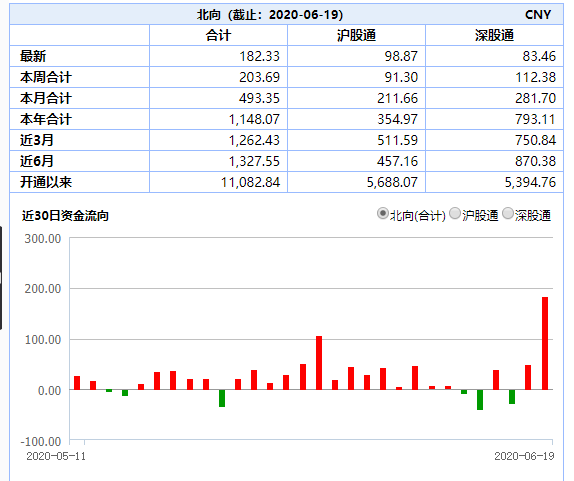Click the 合计 column header
This screenshot has height=481, width=574.
coord(218,36)
